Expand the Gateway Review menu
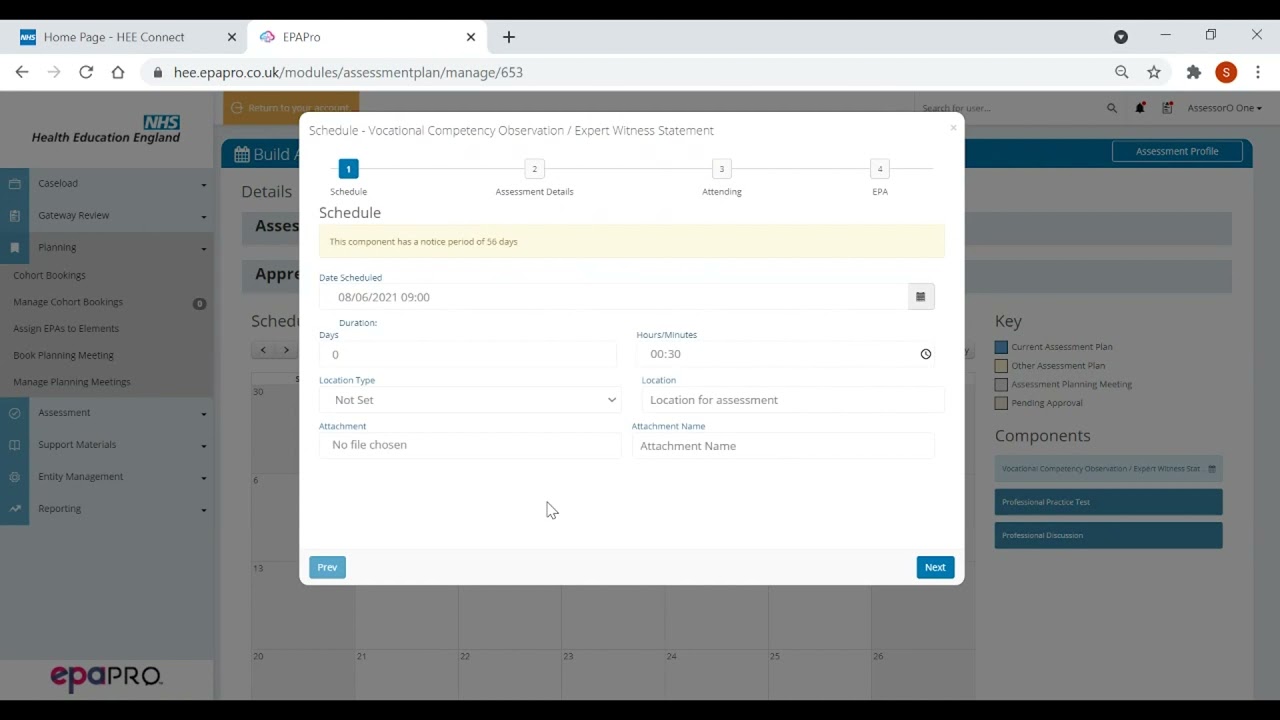This screenshot has width=1280, height=720. (203, 217)
